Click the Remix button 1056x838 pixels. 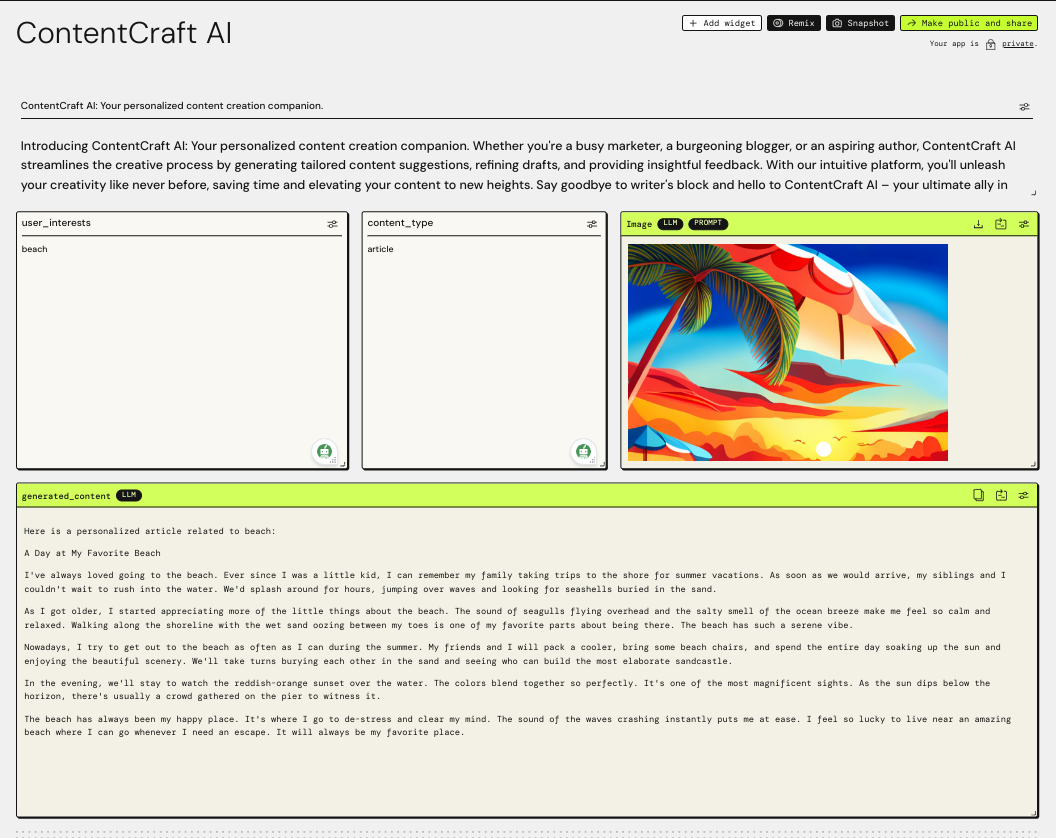(x=793, y=23)
